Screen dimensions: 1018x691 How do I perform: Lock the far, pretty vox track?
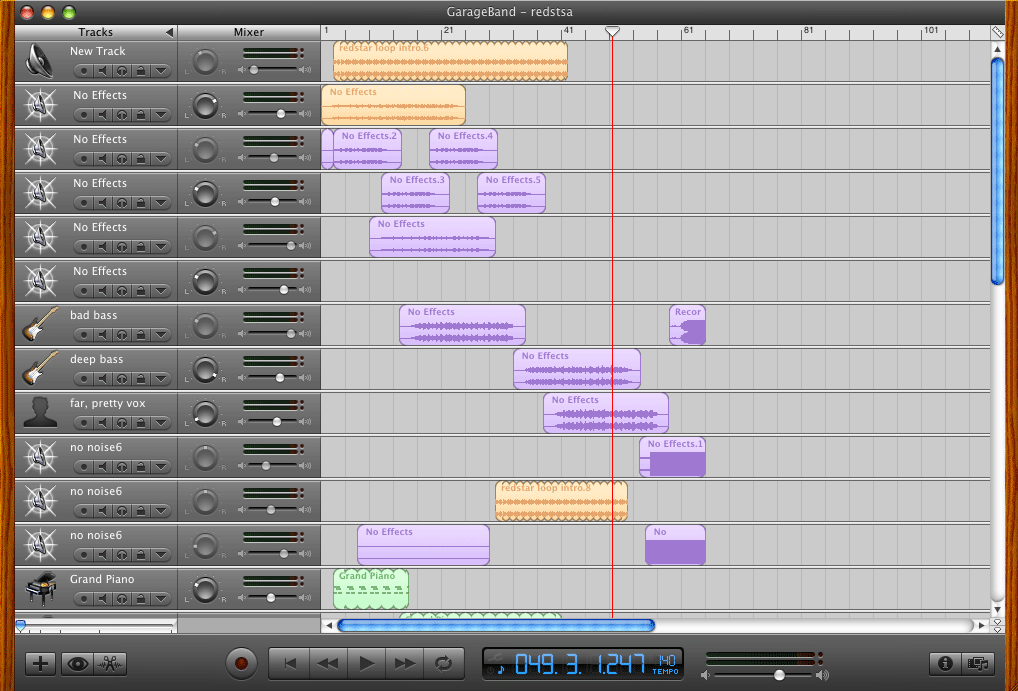tap(141, 423)
